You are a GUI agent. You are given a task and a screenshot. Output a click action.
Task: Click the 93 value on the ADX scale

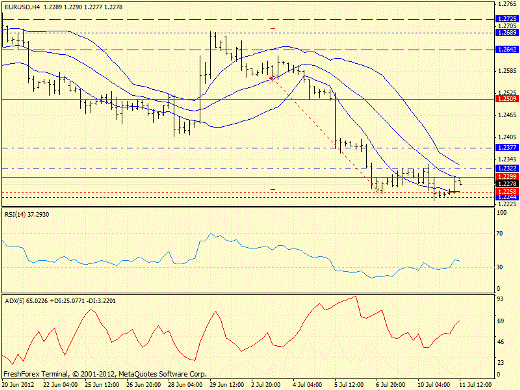[x=500, y=299]
